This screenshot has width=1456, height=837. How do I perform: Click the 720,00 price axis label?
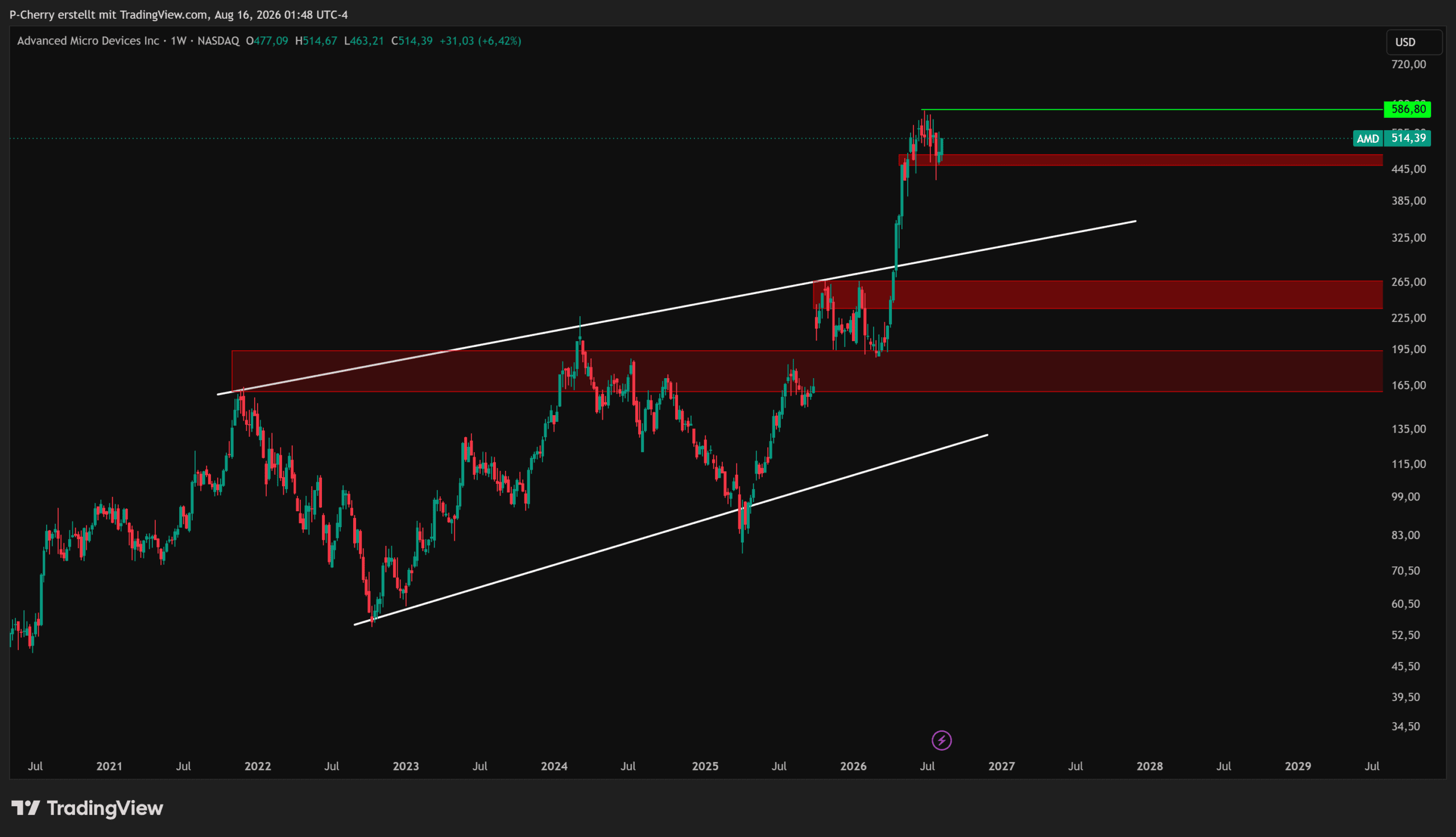pos(1409,64)
